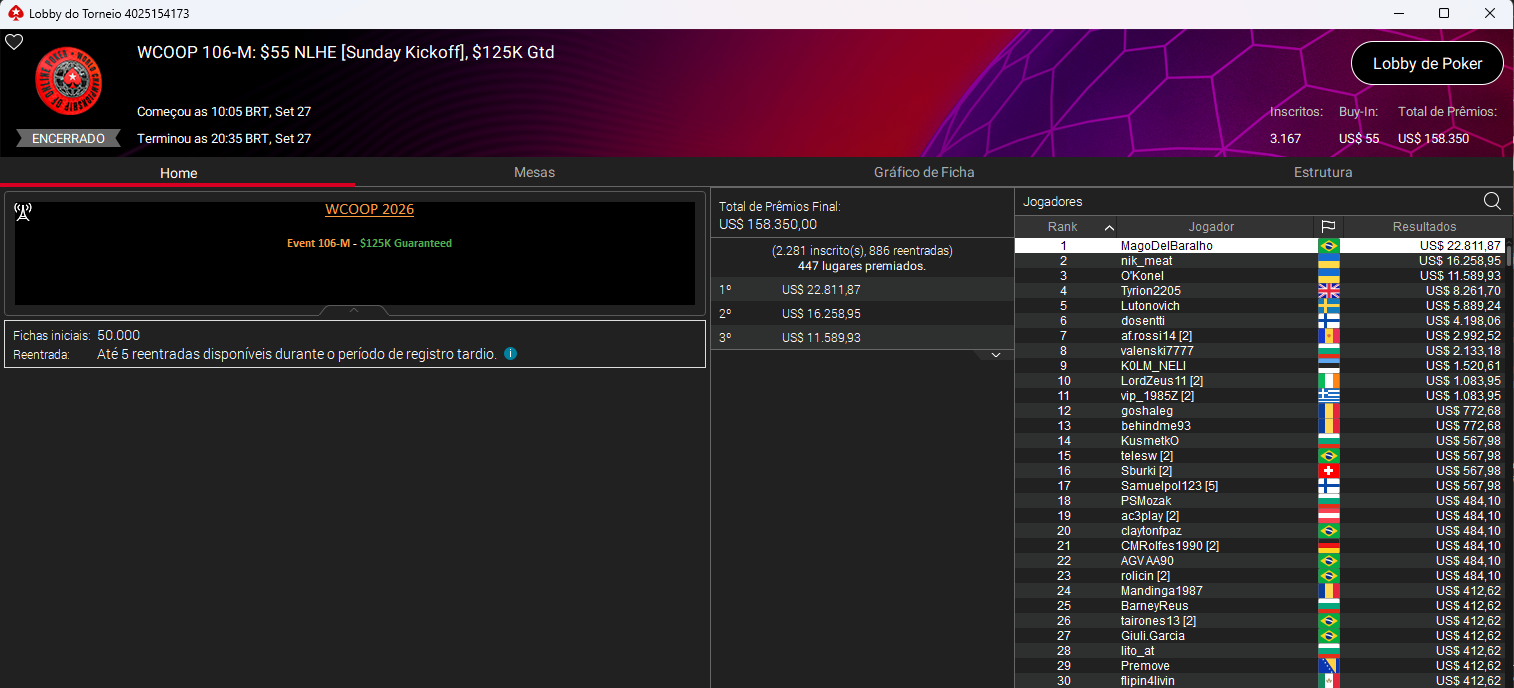Select player ac3play [2]
Viewport: 1514px width, 688px height.
pyautogui.click(x=1260, y=516)
